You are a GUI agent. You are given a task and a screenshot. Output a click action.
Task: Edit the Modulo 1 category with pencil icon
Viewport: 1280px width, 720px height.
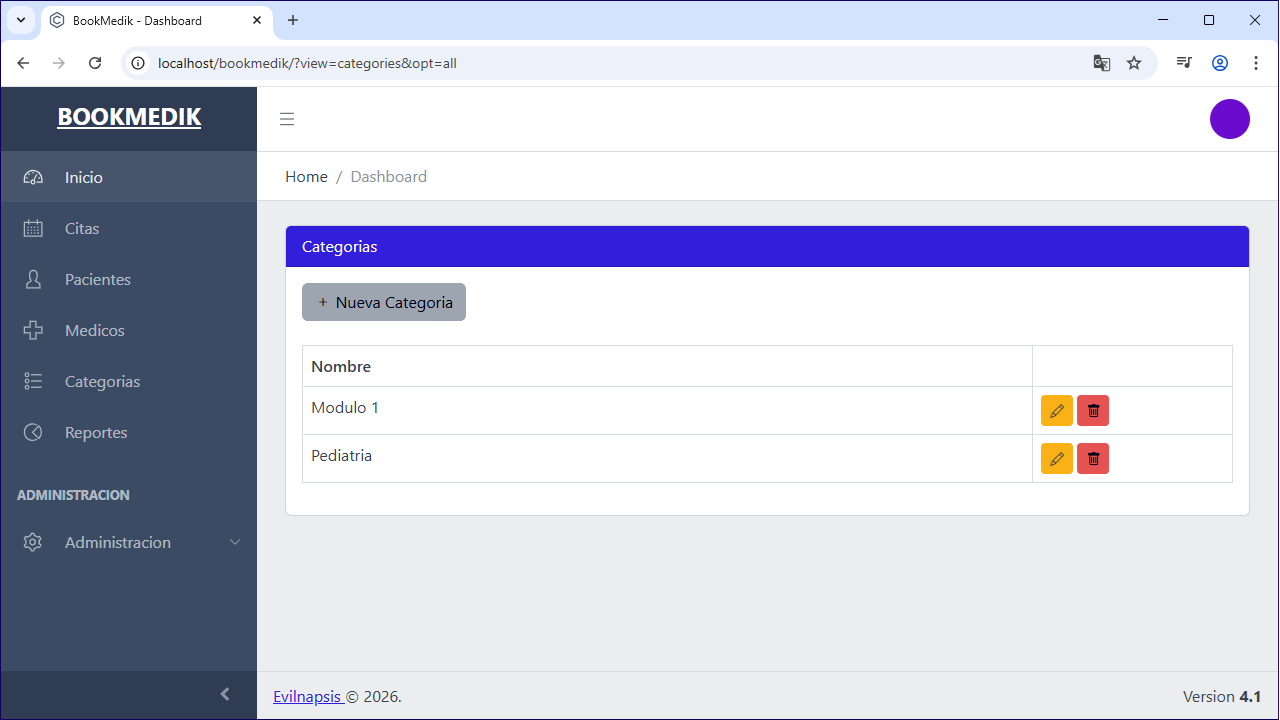coord(1056,411)
